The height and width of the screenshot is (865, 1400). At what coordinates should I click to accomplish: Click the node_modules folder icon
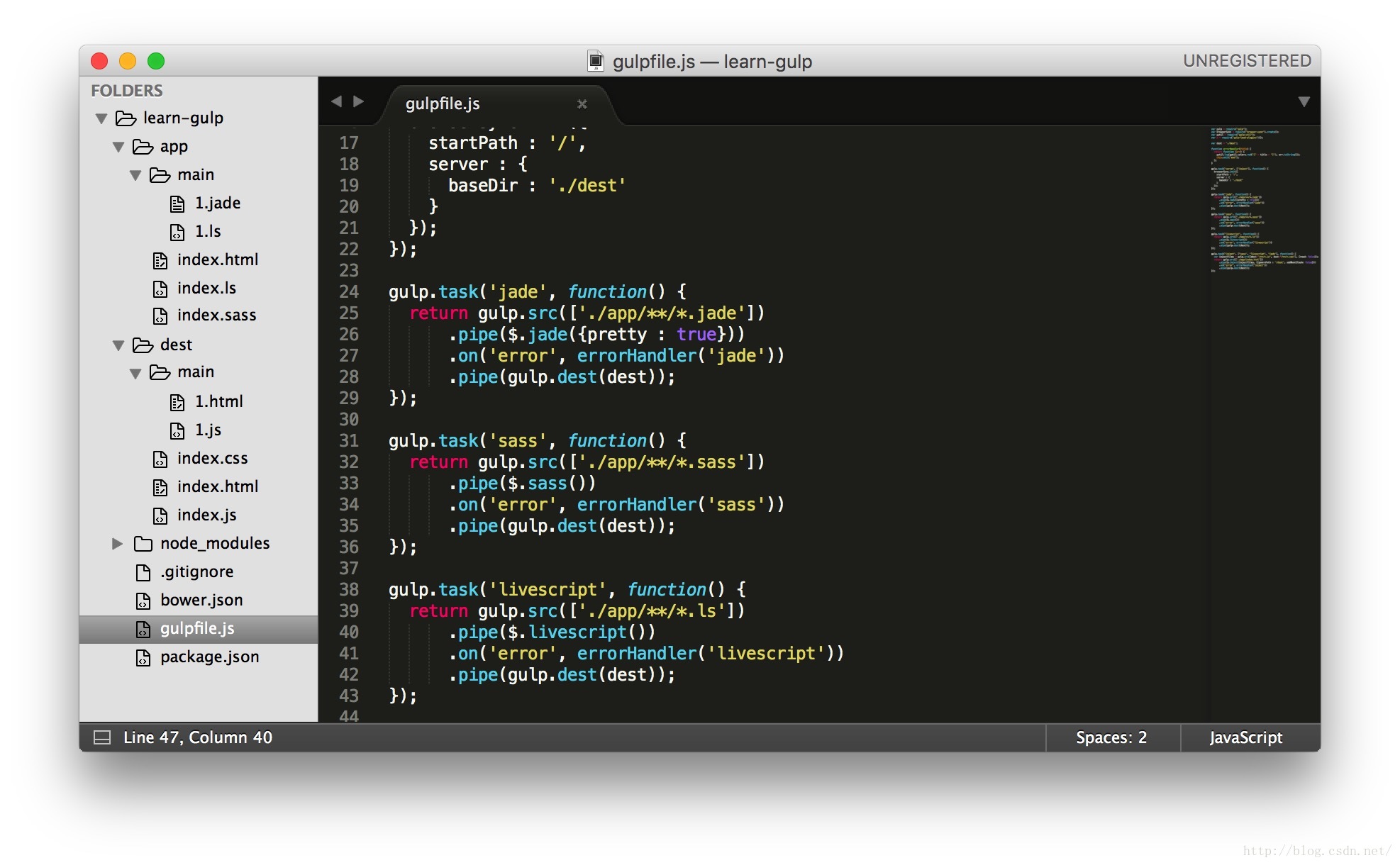point(143,544)
